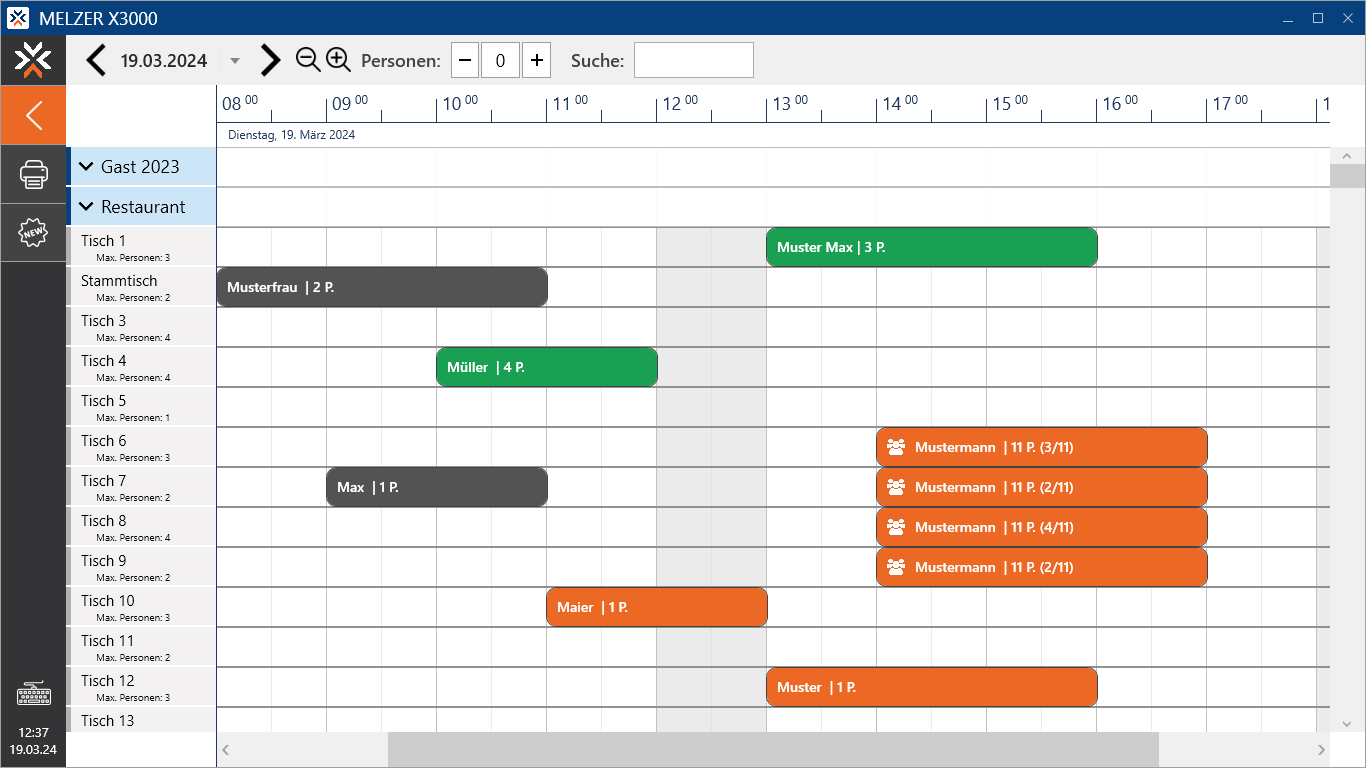This screenshot has height=768, width=1366.
Task: Click the orange back arrow button
Action: coord(33,115)
